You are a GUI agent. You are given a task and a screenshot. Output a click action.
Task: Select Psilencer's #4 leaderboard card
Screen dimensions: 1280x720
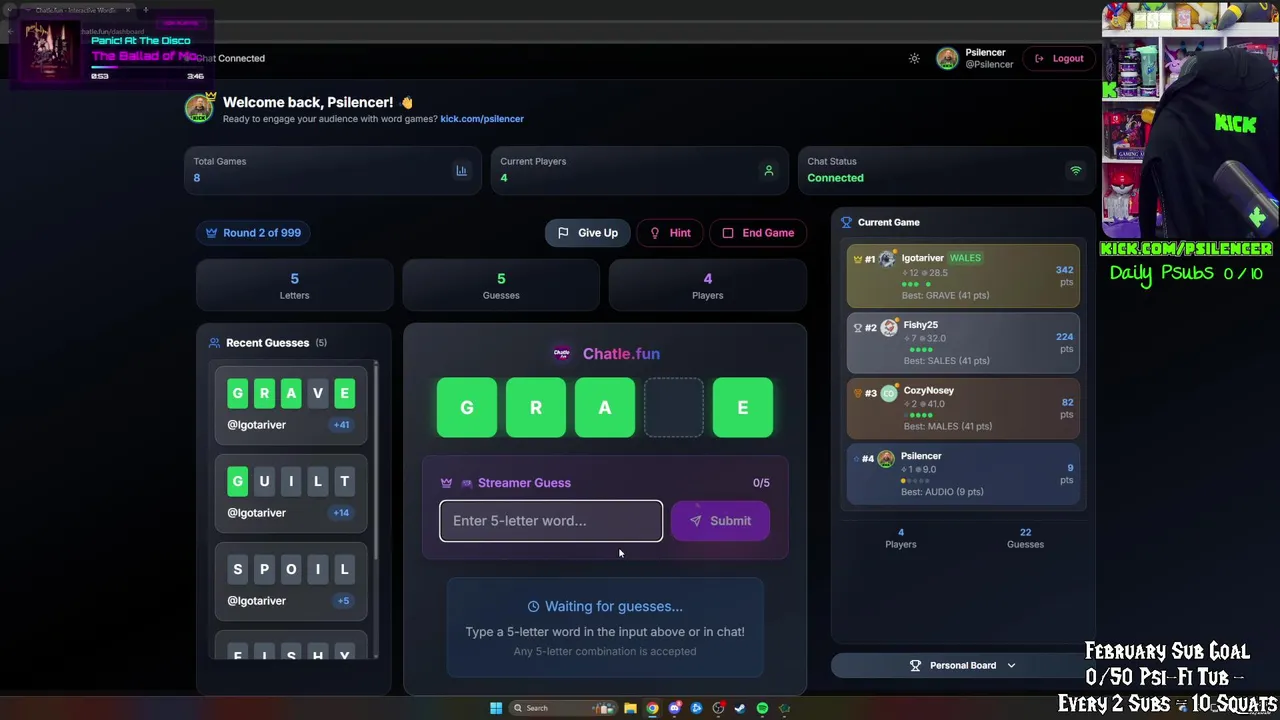point(963,474)
